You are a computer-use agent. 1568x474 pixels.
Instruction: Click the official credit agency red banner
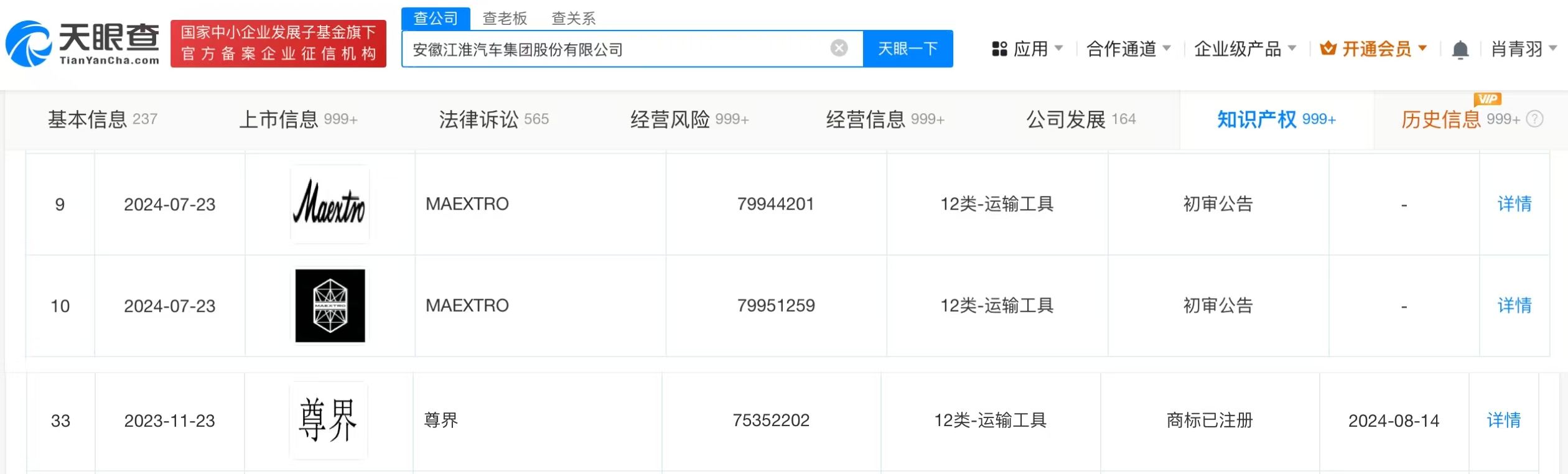(x=278, y=44)
